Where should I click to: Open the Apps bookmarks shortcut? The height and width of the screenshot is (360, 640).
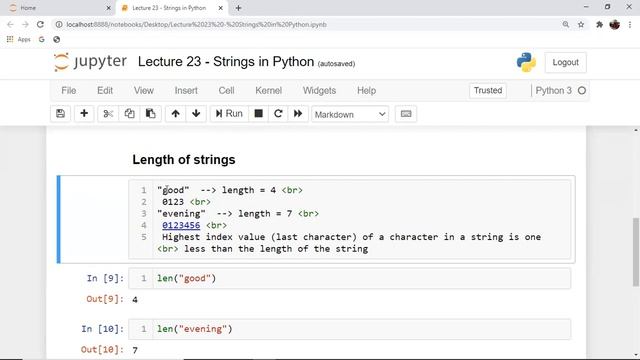19,39
